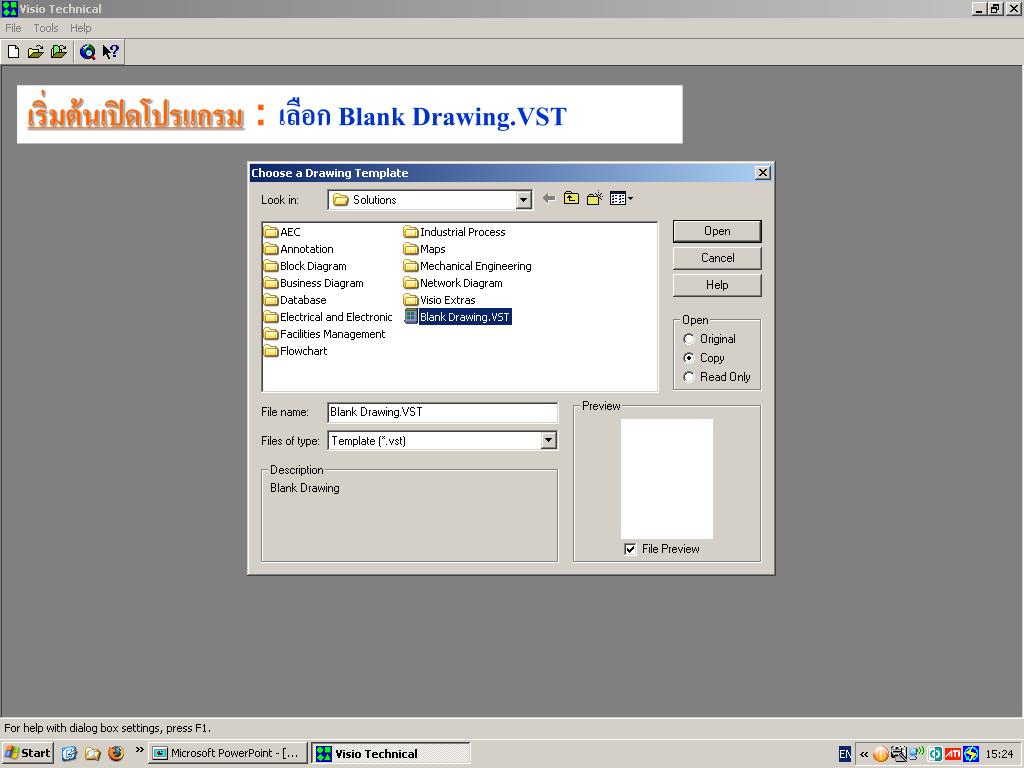This screenshot has height=768, width=1024.
Task: Click the 15:24 clock in the tray
Action: point(999,754)
